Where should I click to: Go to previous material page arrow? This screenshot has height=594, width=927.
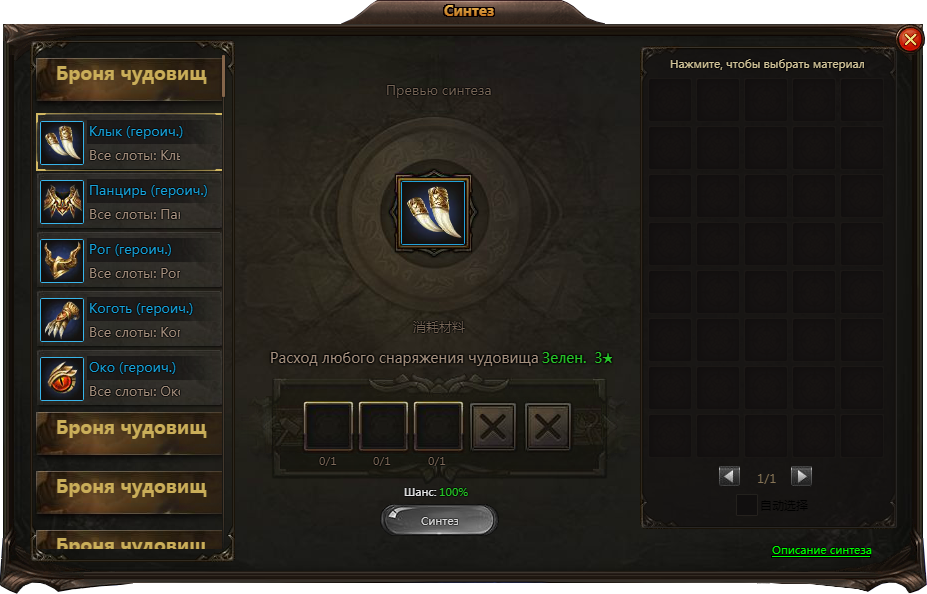tap(729, 476)
